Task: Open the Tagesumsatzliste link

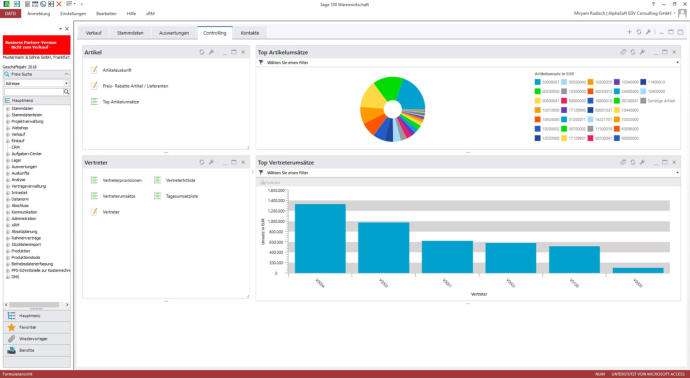Action: [182, 196]
